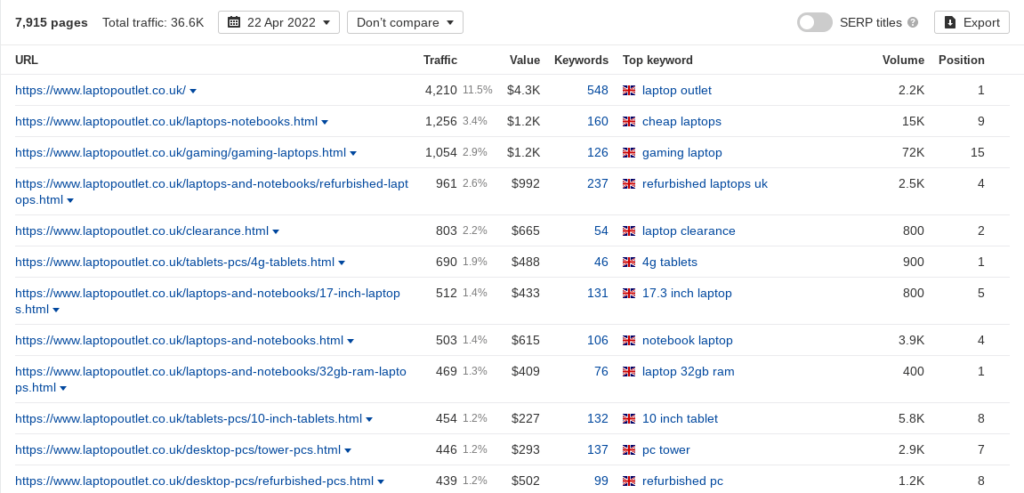1024x493 pixels.
Task: Sort table by Volume column
Action: (903, 60)
